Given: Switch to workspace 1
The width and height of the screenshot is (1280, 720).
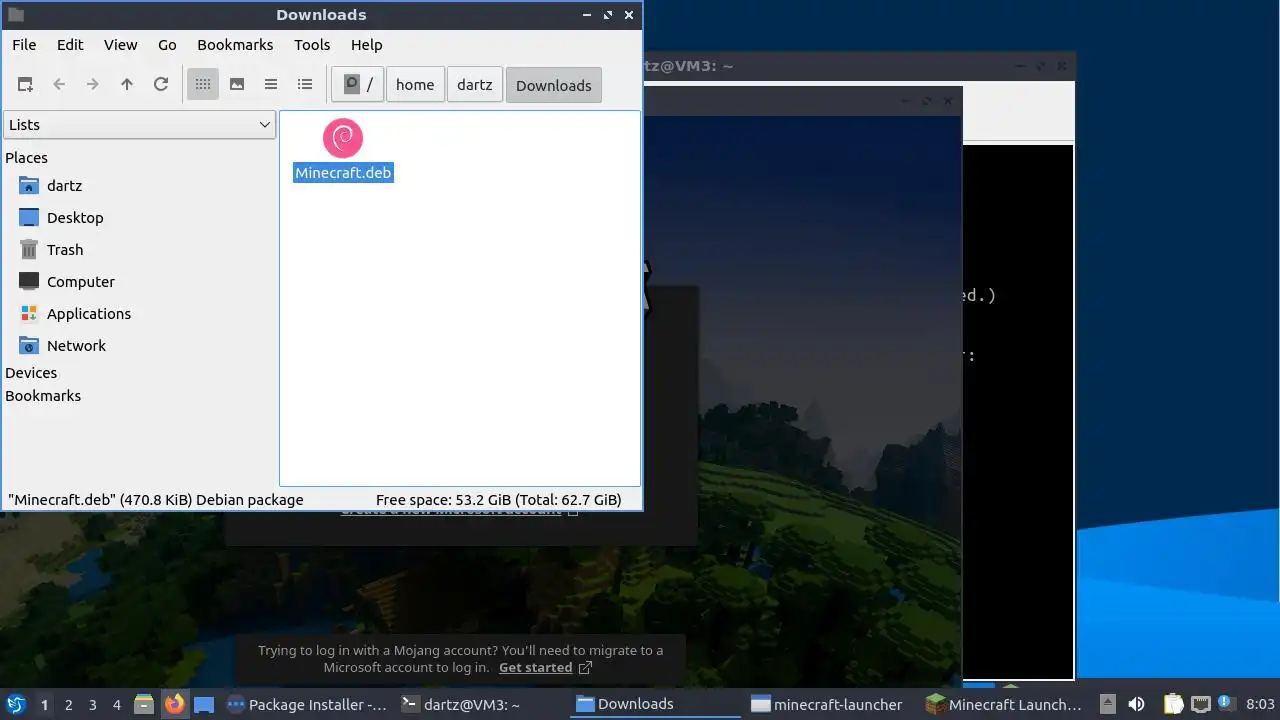Looking at the screenshot, I should point(44,705).
